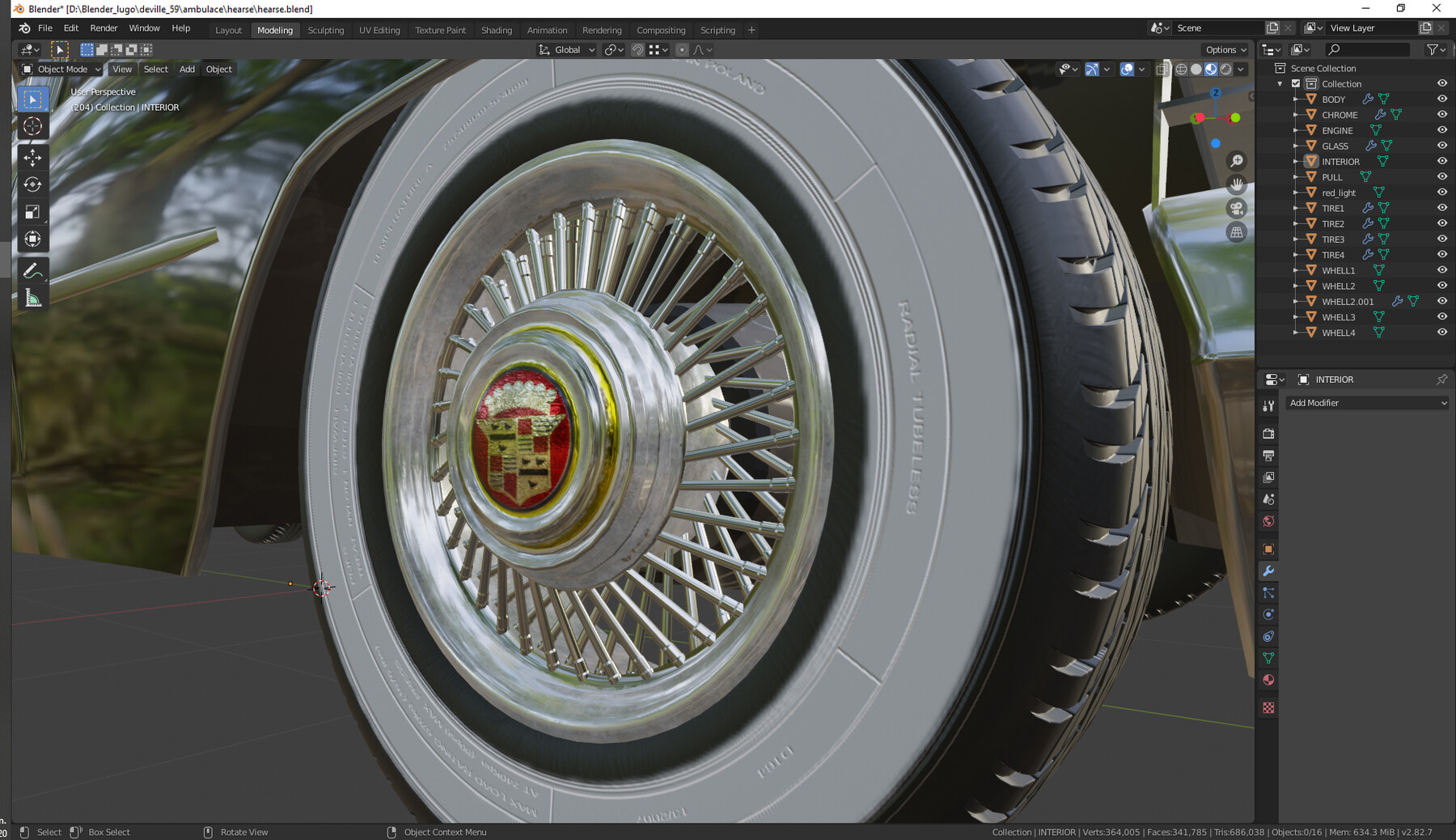Open the Material properties tab
This screenshot has width=1456, height=840.
1268,681
